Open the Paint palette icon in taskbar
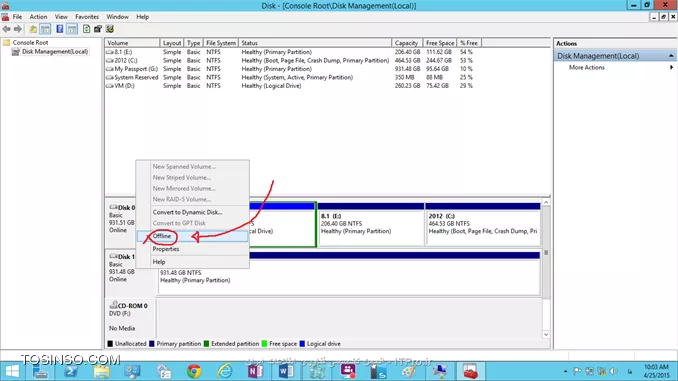 (409, 371)
